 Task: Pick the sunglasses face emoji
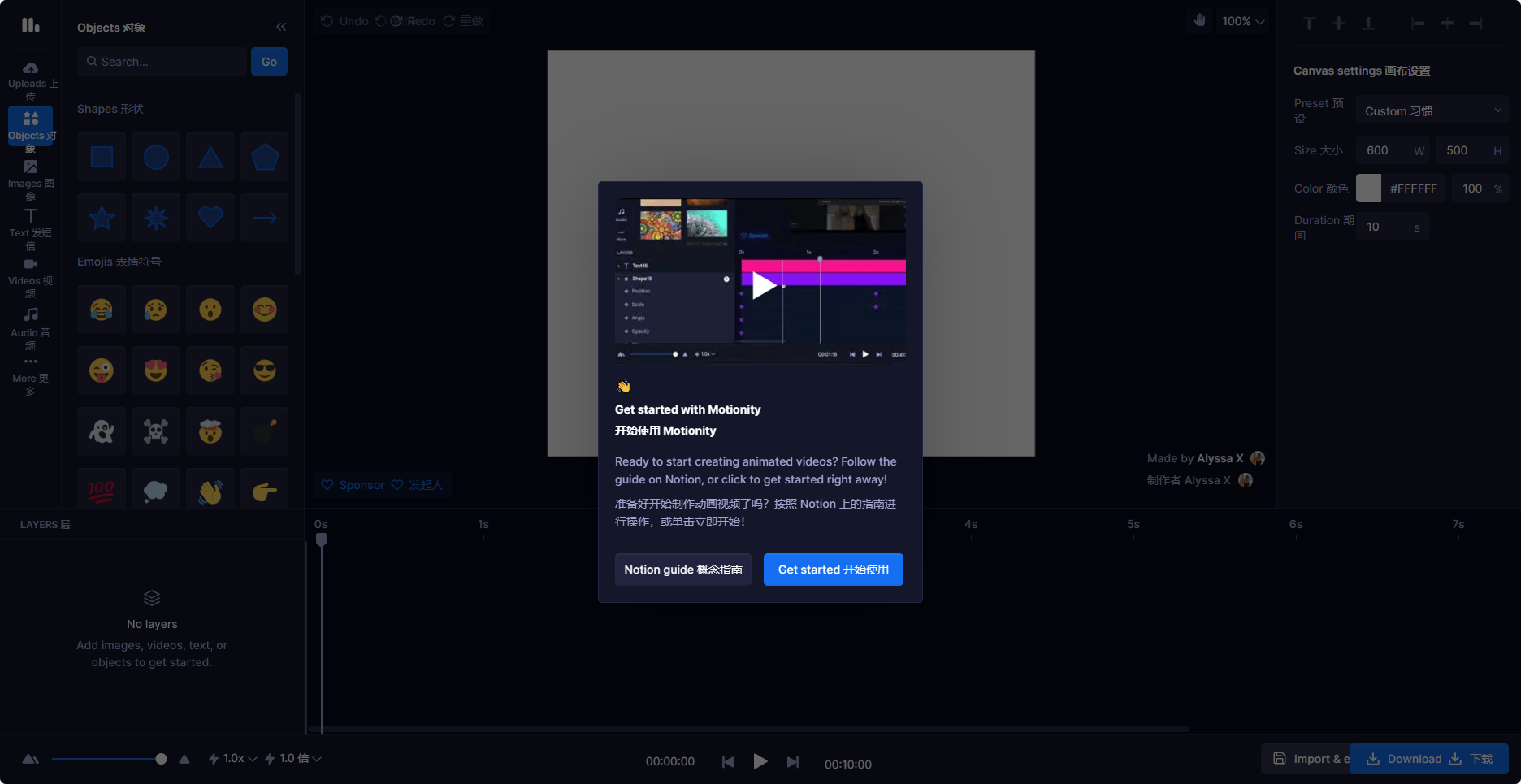pyautogui.click(x=265, y=370)
